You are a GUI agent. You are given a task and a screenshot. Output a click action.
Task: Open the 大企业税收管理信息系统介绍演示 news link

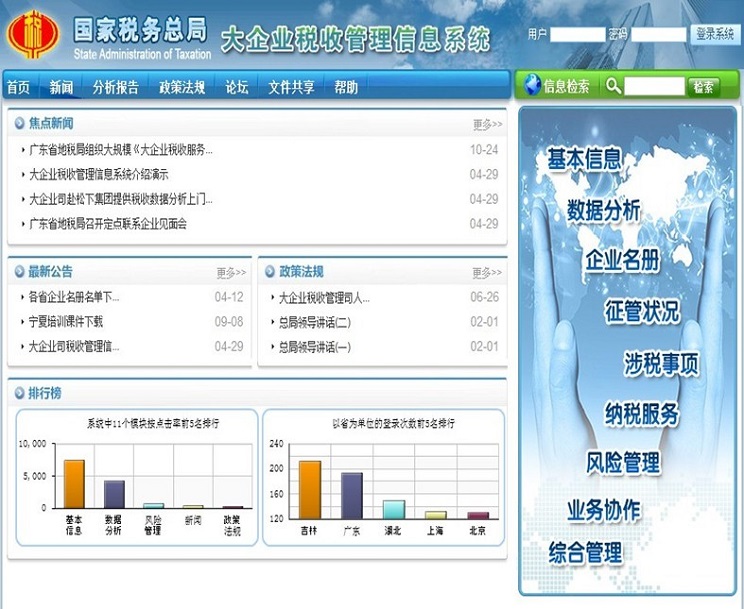click(x=98, y=174)
